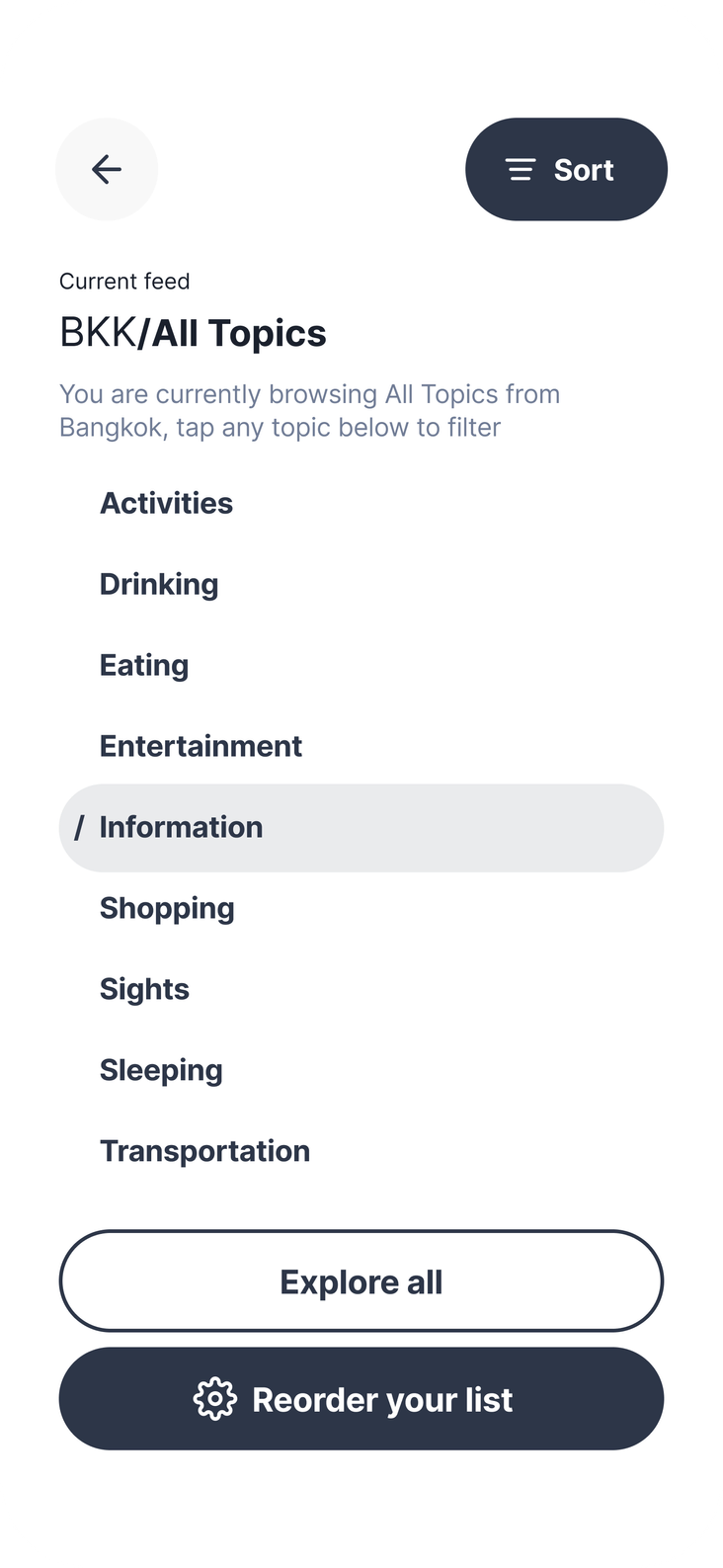
Task: Click the slash marker beside Information
Action: (x=79, y=828)
